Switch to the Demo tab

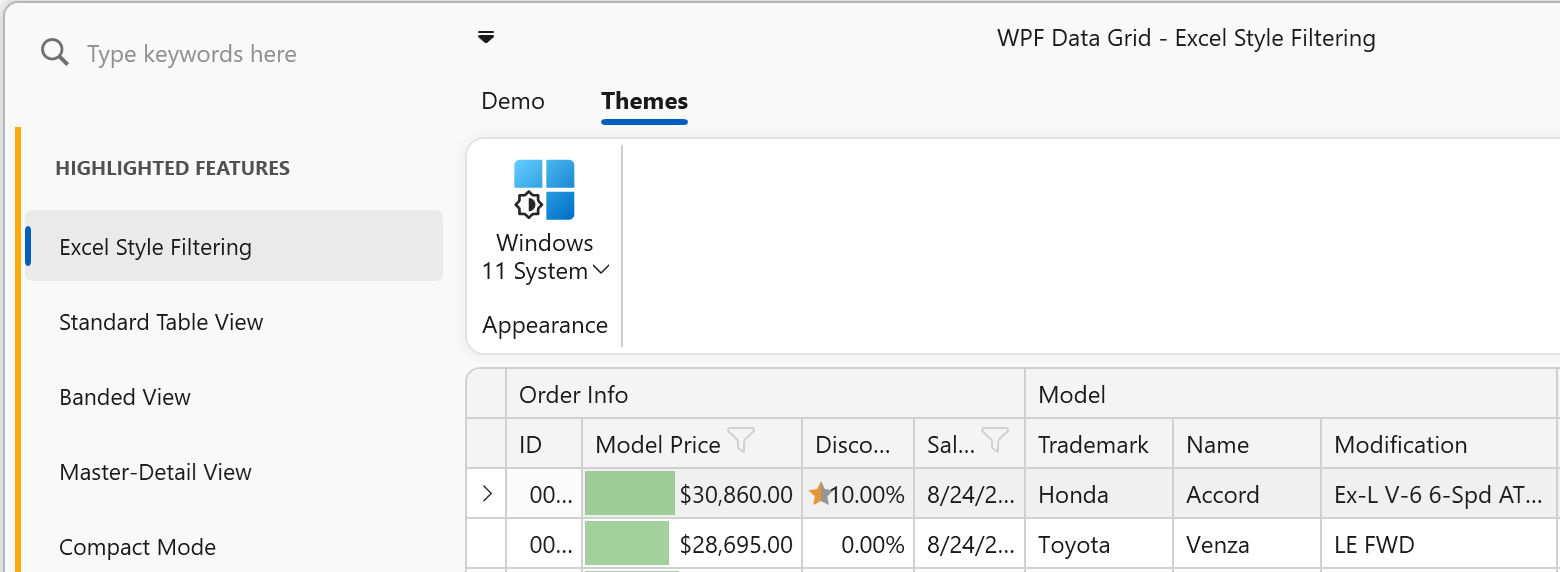(513, 101)
